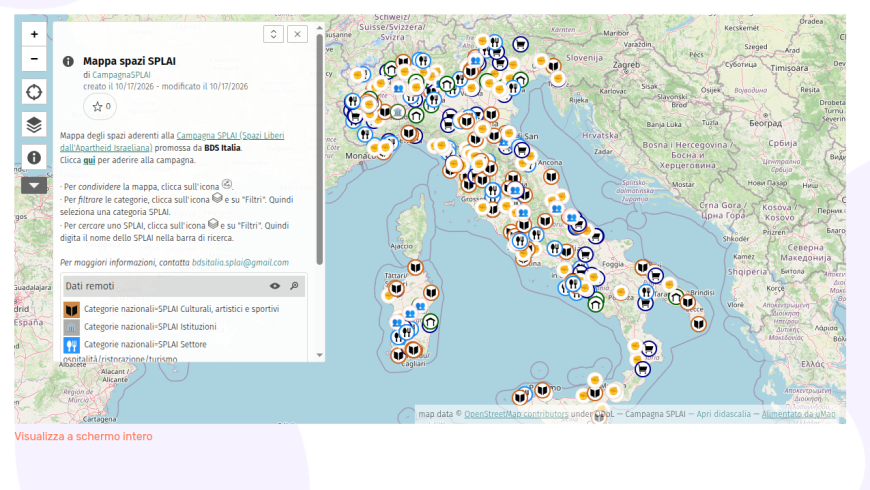Open the map info button in the left toolbar
The height and width of the screenshot is (490, 870).
34,158
